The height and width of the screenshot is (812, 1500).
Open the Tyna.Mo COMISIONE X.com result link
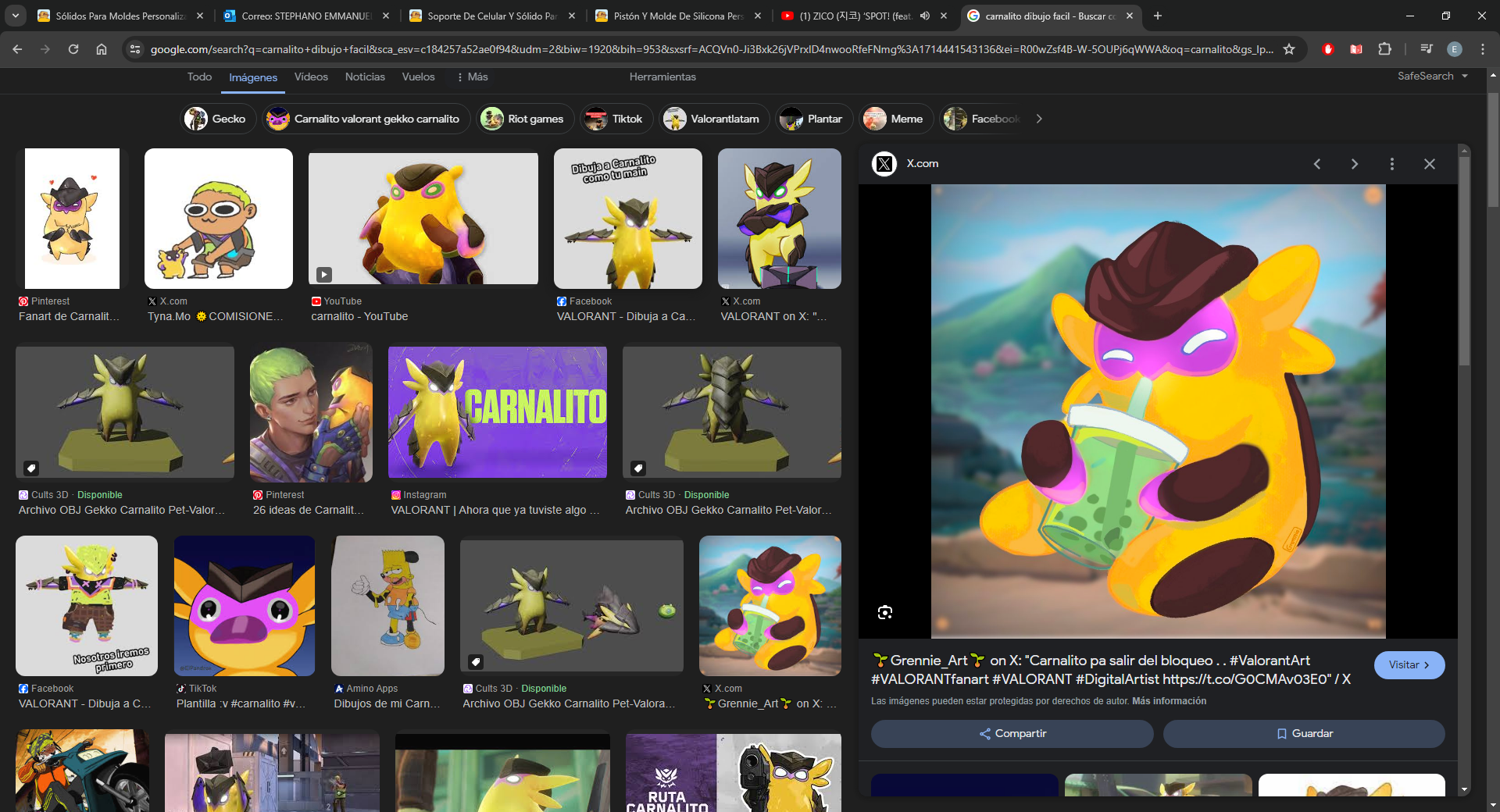click(x=216, y=316)
